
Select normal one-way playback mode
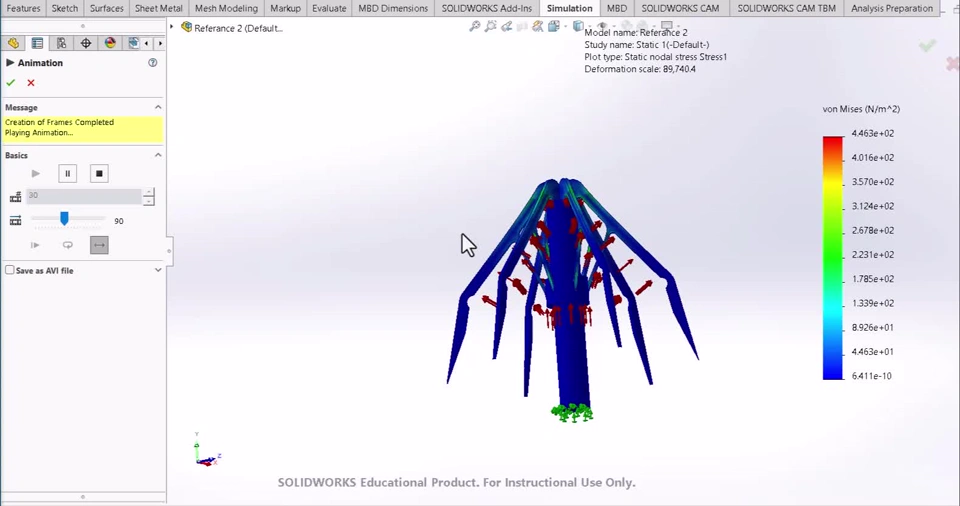pyautogui.click(x=35, y=245)
